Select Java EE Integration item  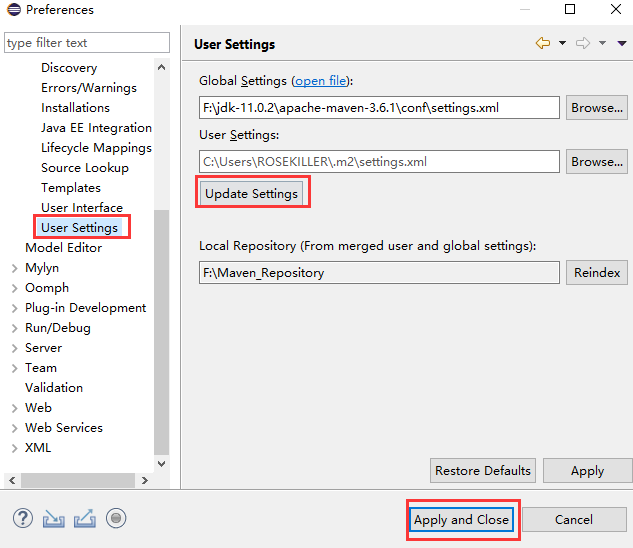pos(96,128)
